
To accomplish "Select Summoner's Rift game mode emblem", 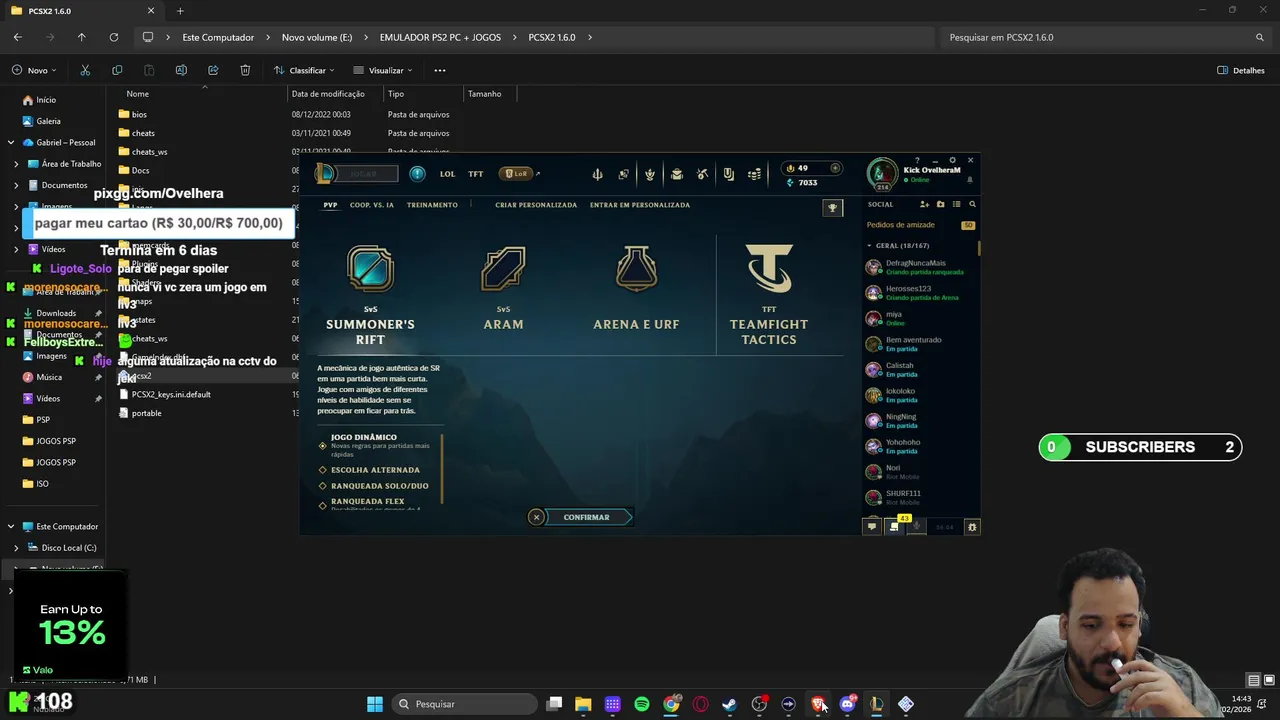I will tap(370, 269).
